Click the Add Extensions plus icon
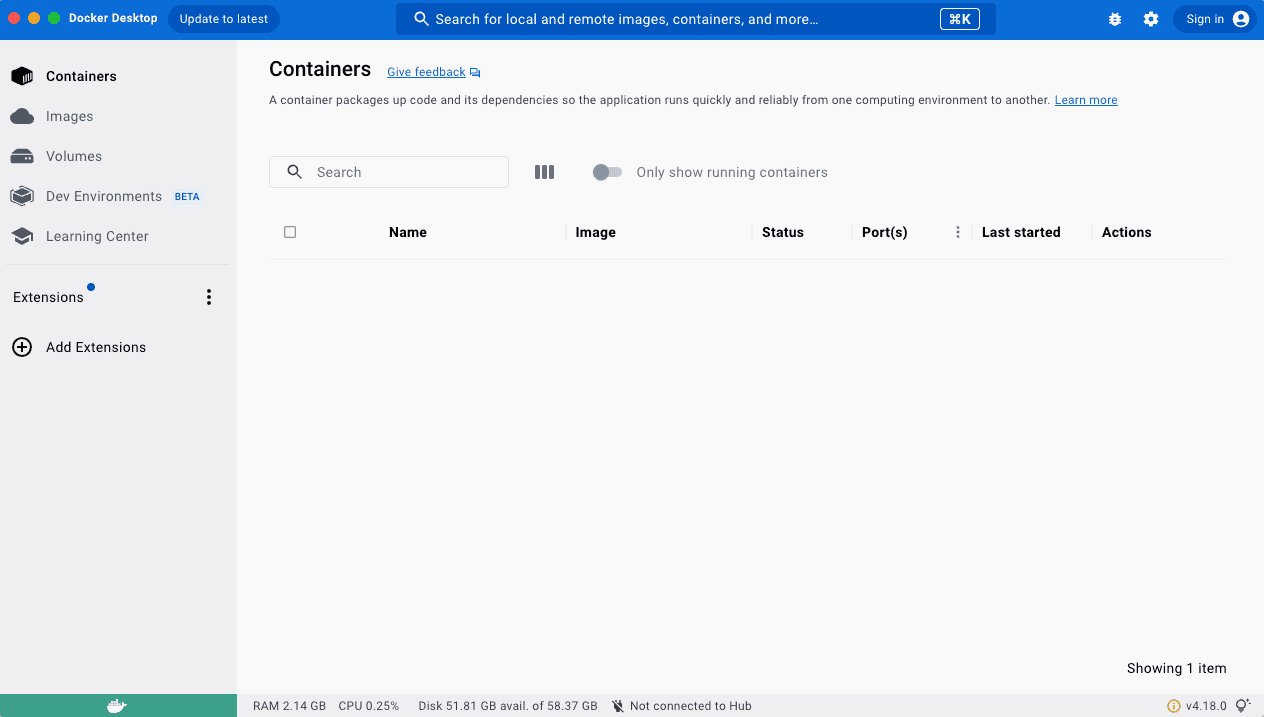This screenshot has width=1264, height=717. click(x=22, y=347)
